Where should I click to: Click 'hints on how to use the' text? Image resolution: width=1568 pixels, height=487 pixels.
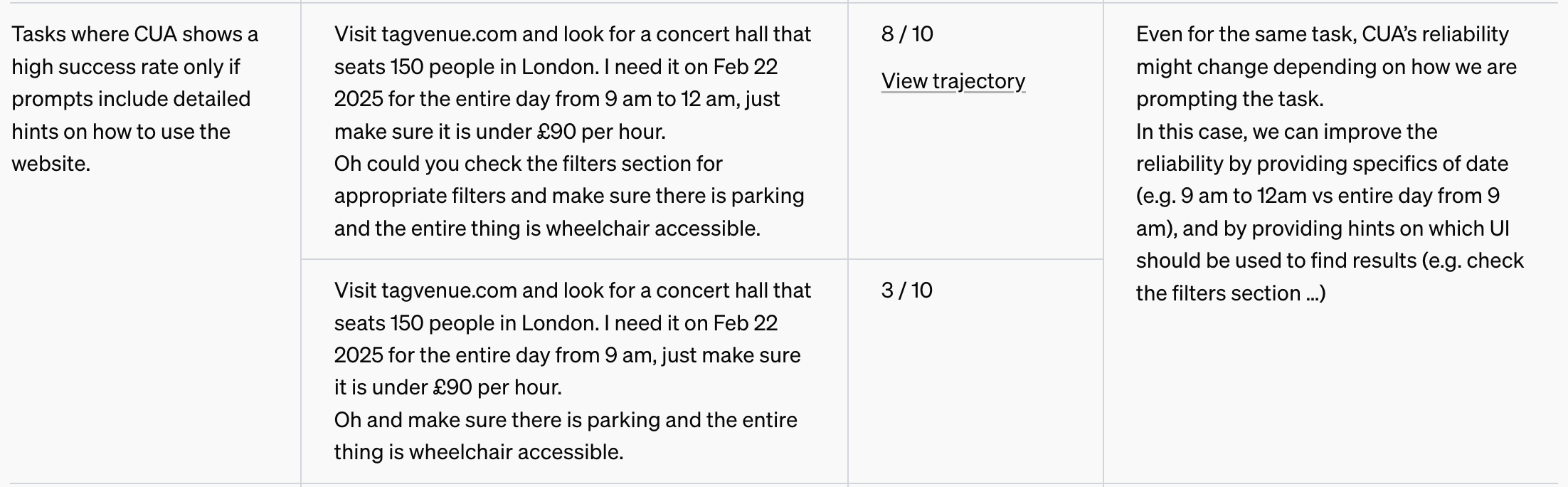pos(121,132)
